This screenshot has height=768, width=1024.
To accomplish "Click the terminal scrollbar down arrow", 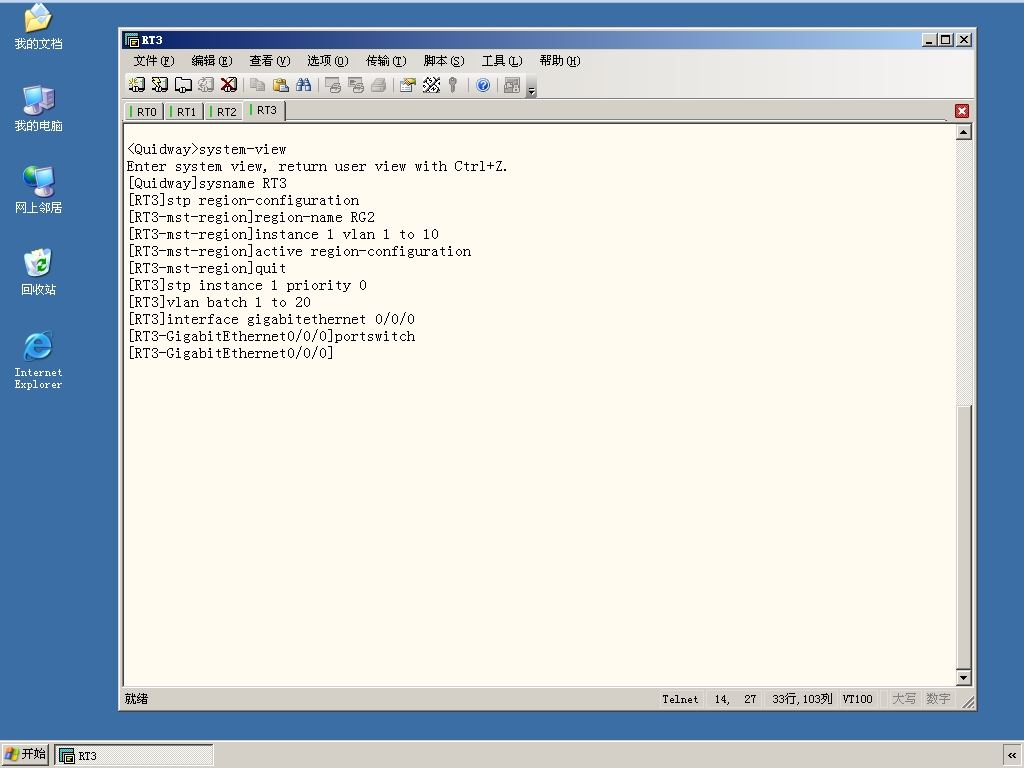I will pyautogui.click(x=963, y=677).
